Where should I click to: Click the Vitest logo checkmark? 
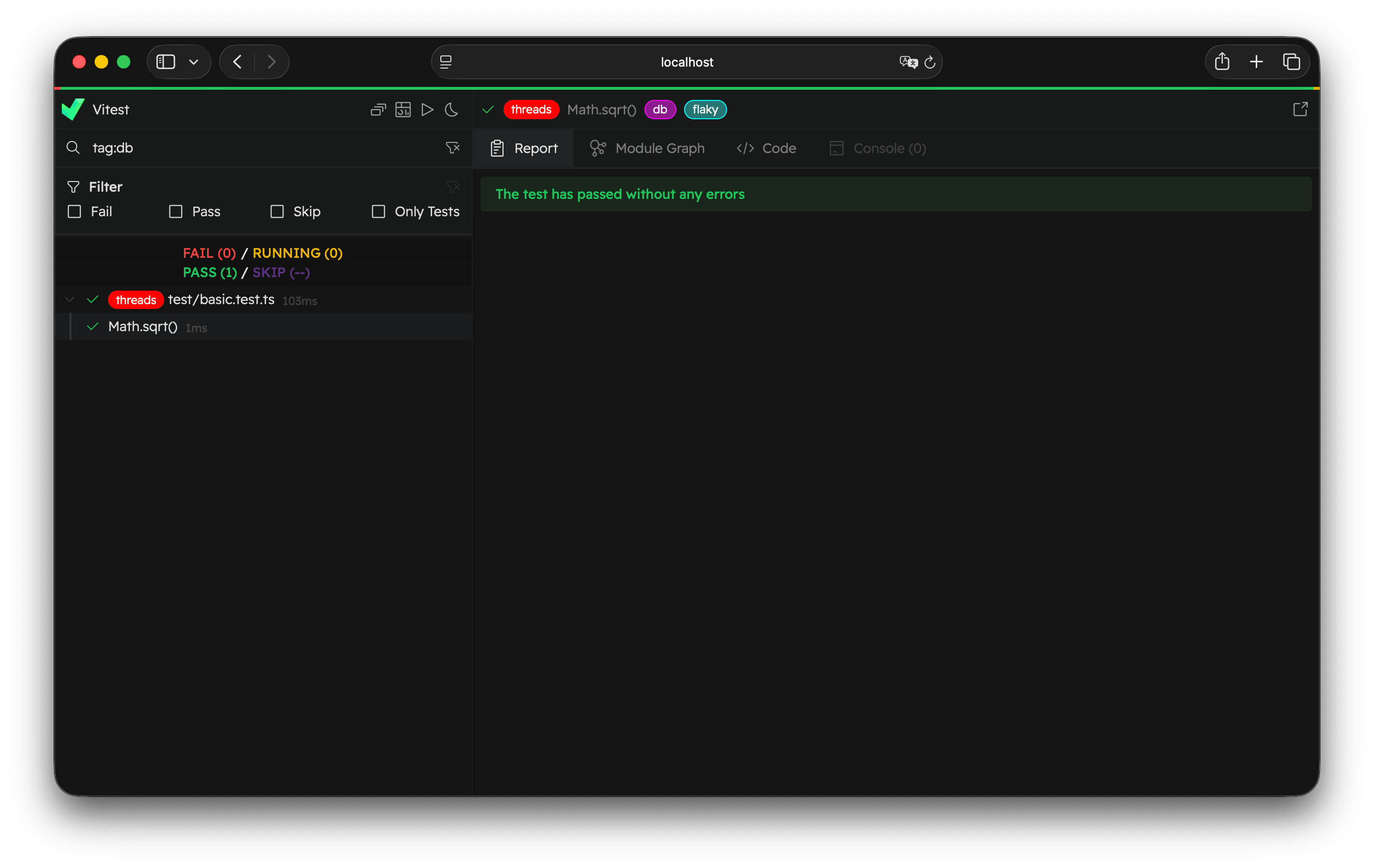[72, 109]
